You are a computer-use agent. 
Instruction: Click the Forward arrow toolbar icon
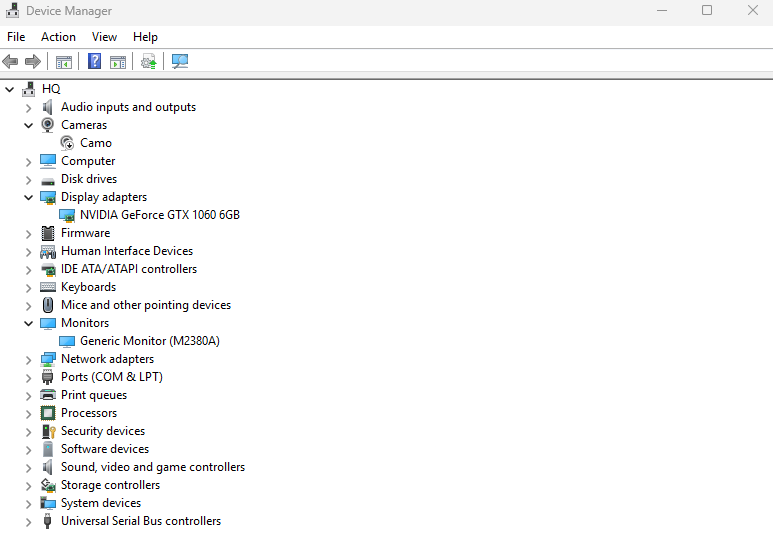[x=33, y=62]
